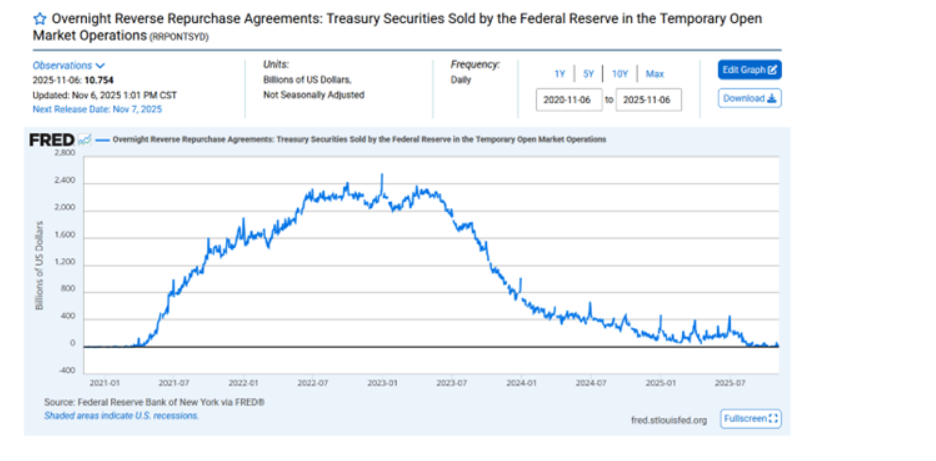Open the Download menu
Image resolution: width=936 pixels, height=461 pixels.
(x=749, y=98)
